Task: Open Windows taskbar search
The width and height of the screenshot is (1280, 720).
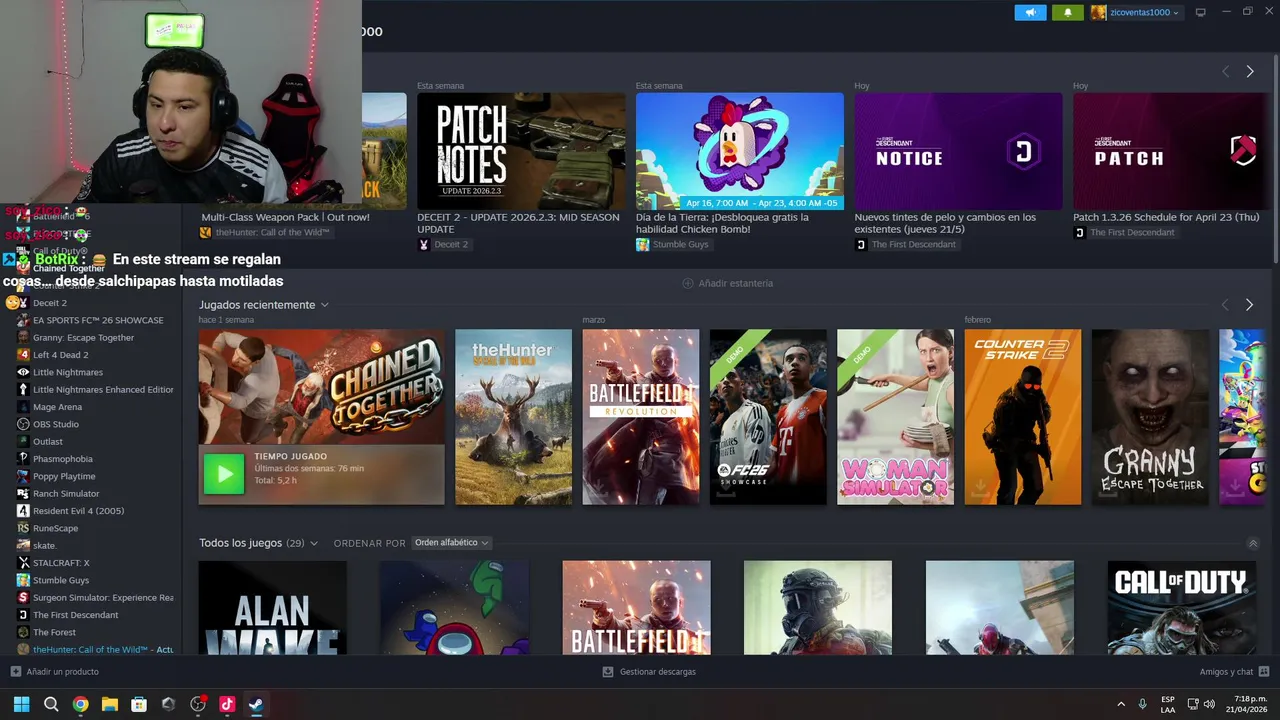Action: click(x=51, y=704)
